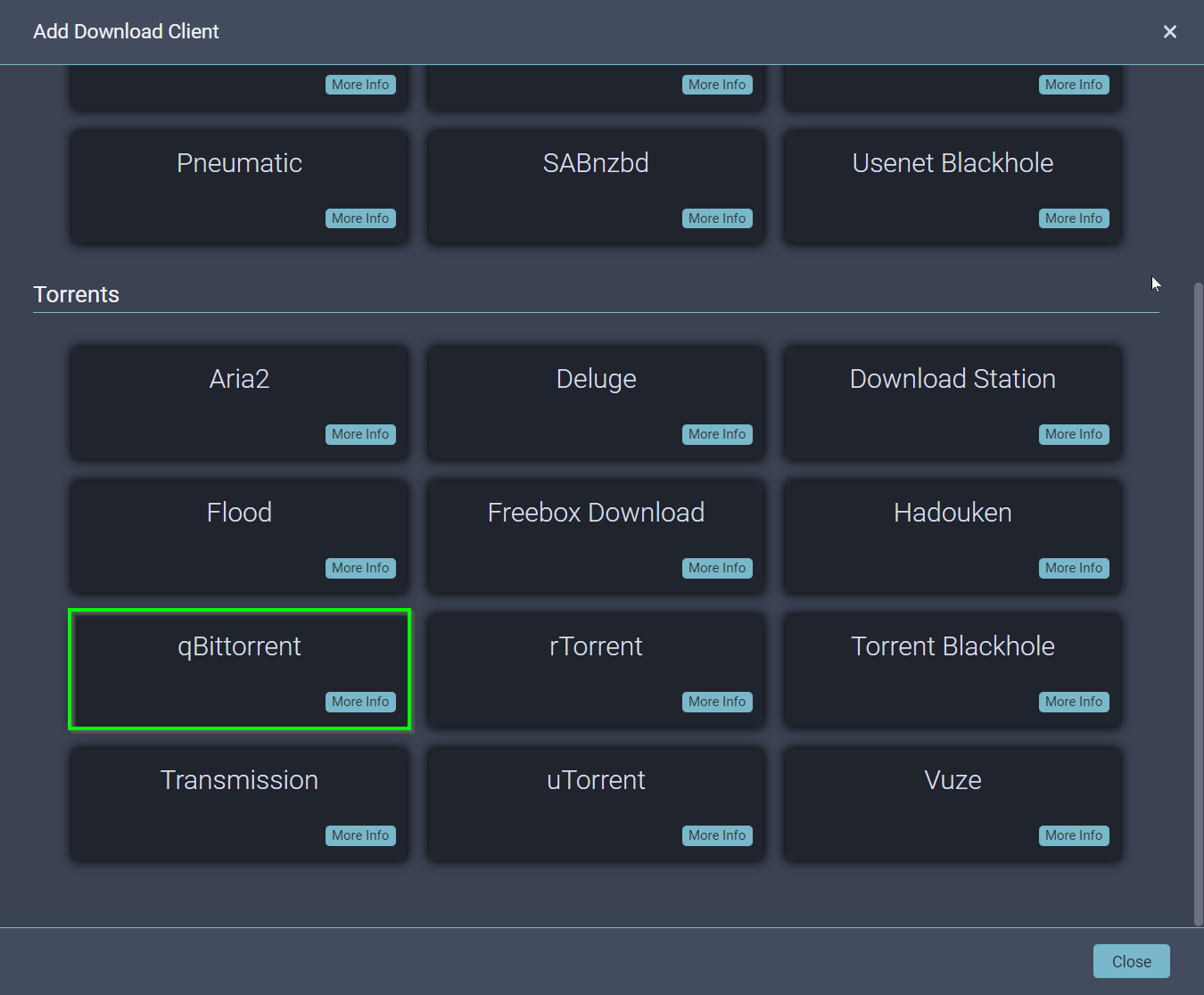The width and height of the screenshot is (1204, 995).
Task: View More Info for Hadouken
Action: click(1074, 568)
